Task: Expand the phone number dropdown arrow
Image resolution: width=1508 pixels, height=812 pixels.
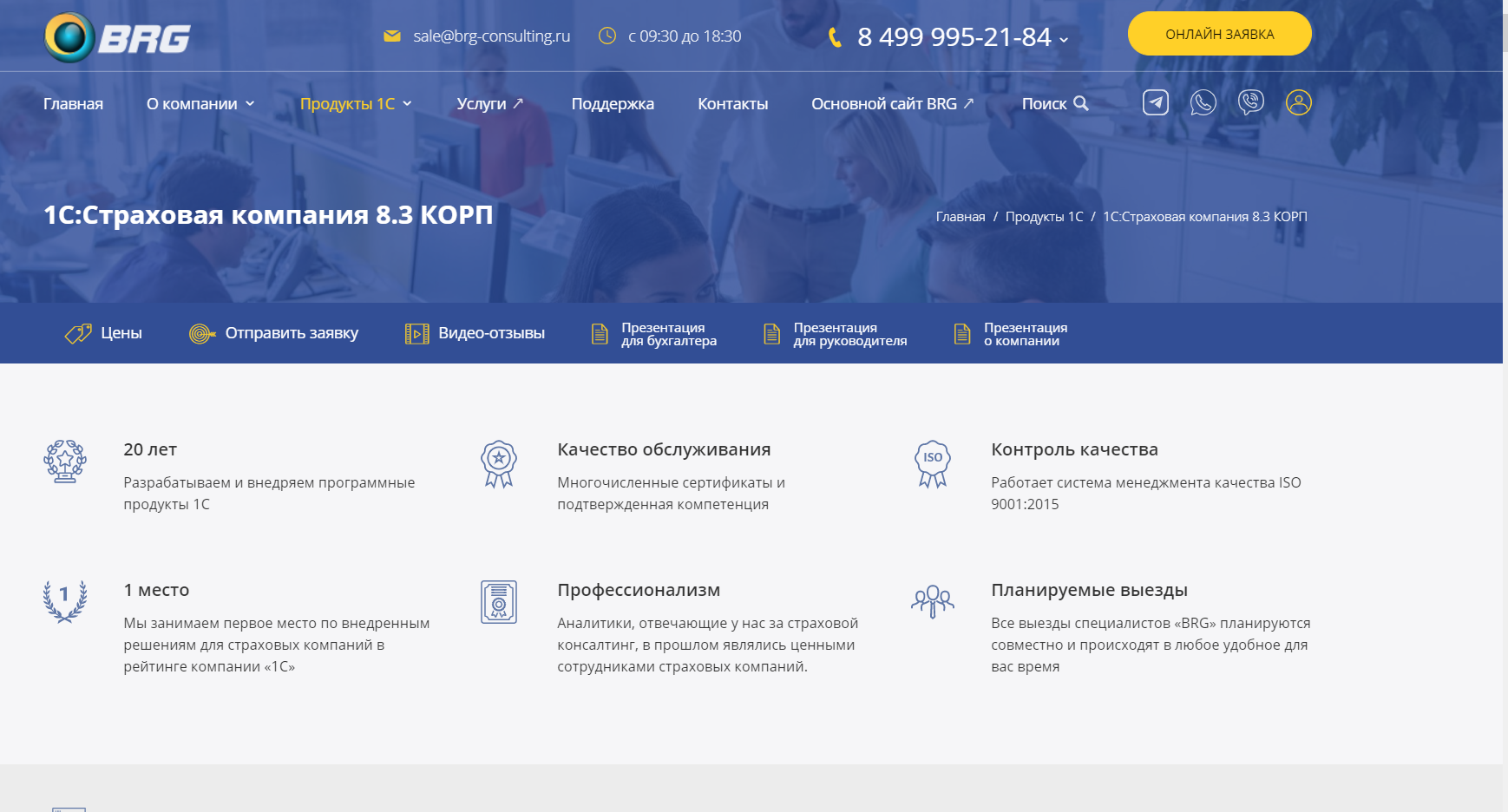Action: [1064, 40]
